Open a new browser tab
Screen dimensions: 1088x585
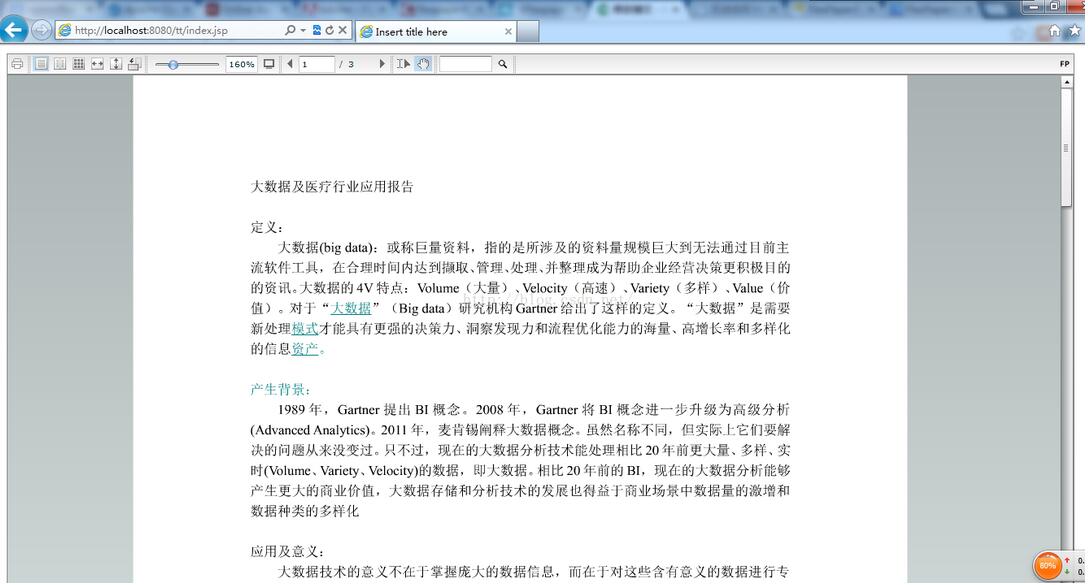point(528,32)
